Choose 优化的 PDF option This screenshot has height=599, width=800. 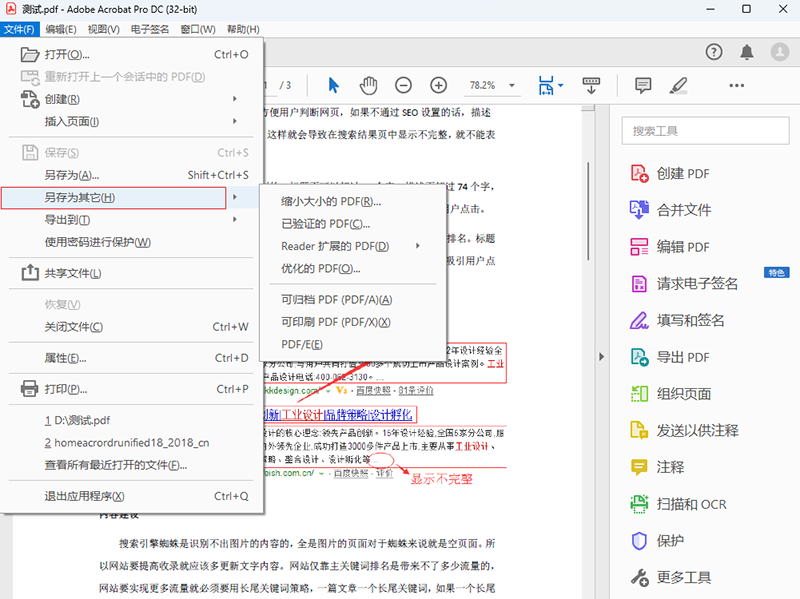tap(353, 269)
